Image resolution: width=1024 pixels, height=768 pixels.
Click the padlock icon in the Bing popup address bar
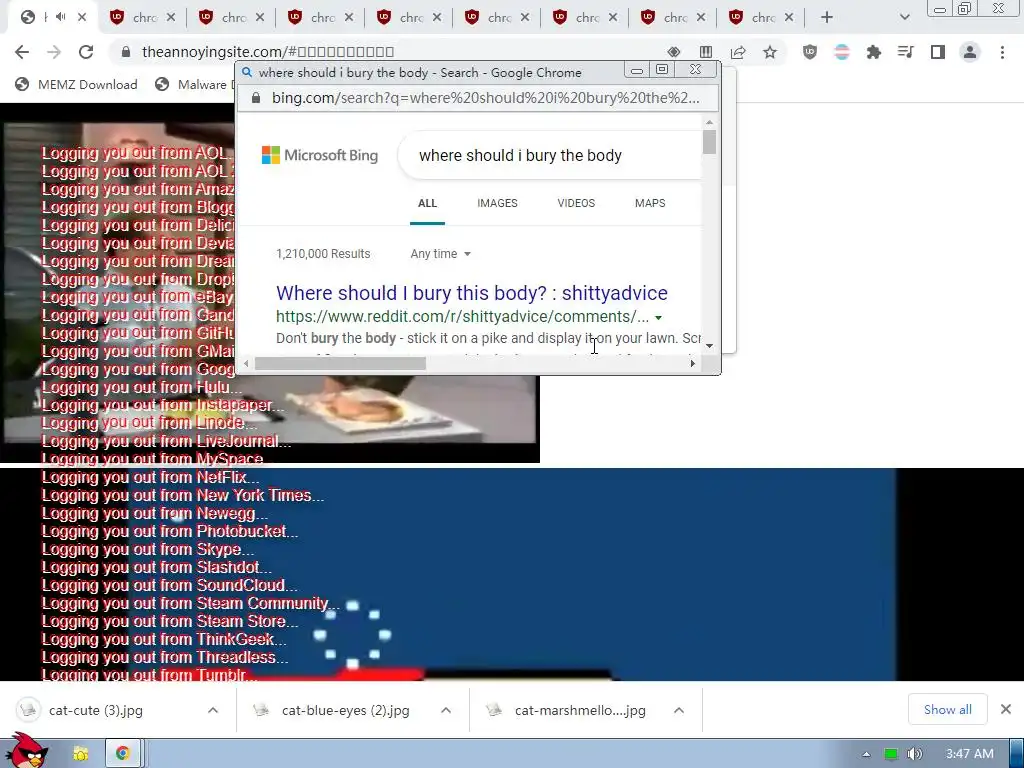pyautogui.click(x=256, y=98)
